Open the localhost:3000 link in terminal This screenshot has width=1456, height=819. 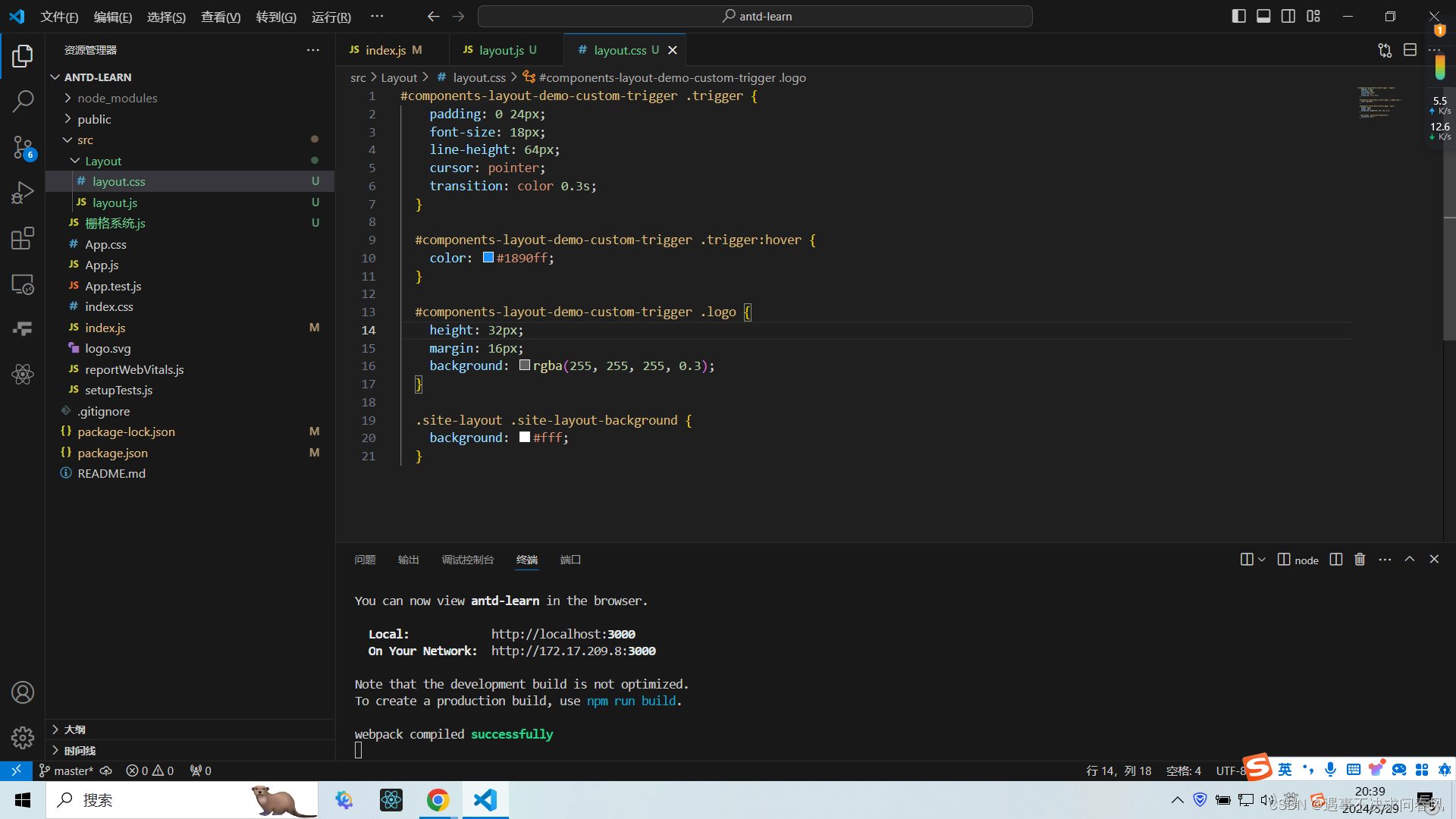pyautogui.click(x=563, y=634)
